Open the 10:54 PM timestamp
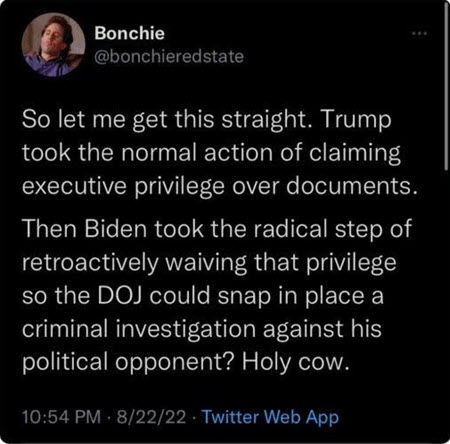 [x=61, y=417]
